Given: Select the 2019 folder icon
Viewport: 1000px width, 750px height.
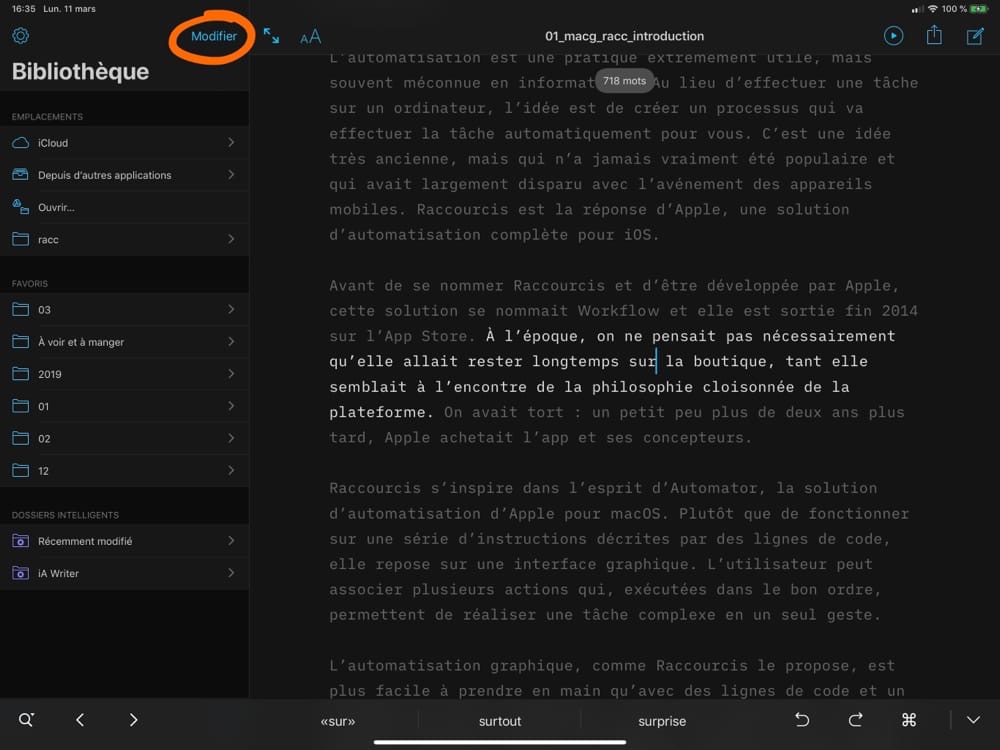Looking at the screenshot, I should [x=20, y=374].
